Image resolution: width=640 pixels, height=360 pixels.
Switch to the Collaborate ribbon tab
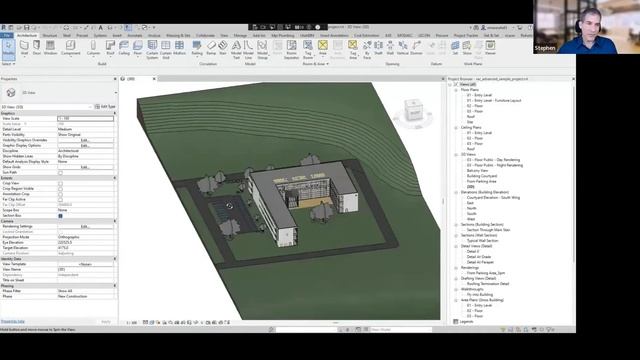click(205, 36)
